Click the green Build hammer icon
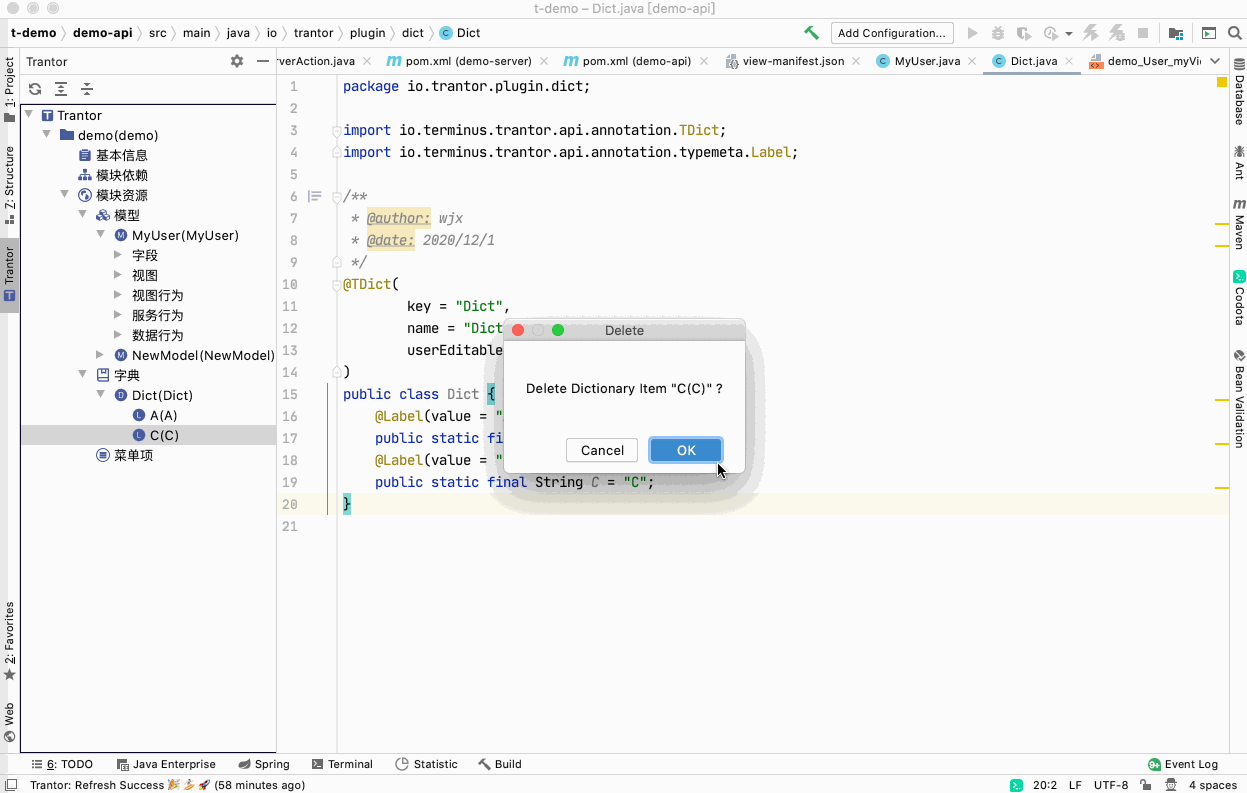Image resolution: width=1247 pixels, height=793 pixels. pyautogui.click(x=812, y=33)
